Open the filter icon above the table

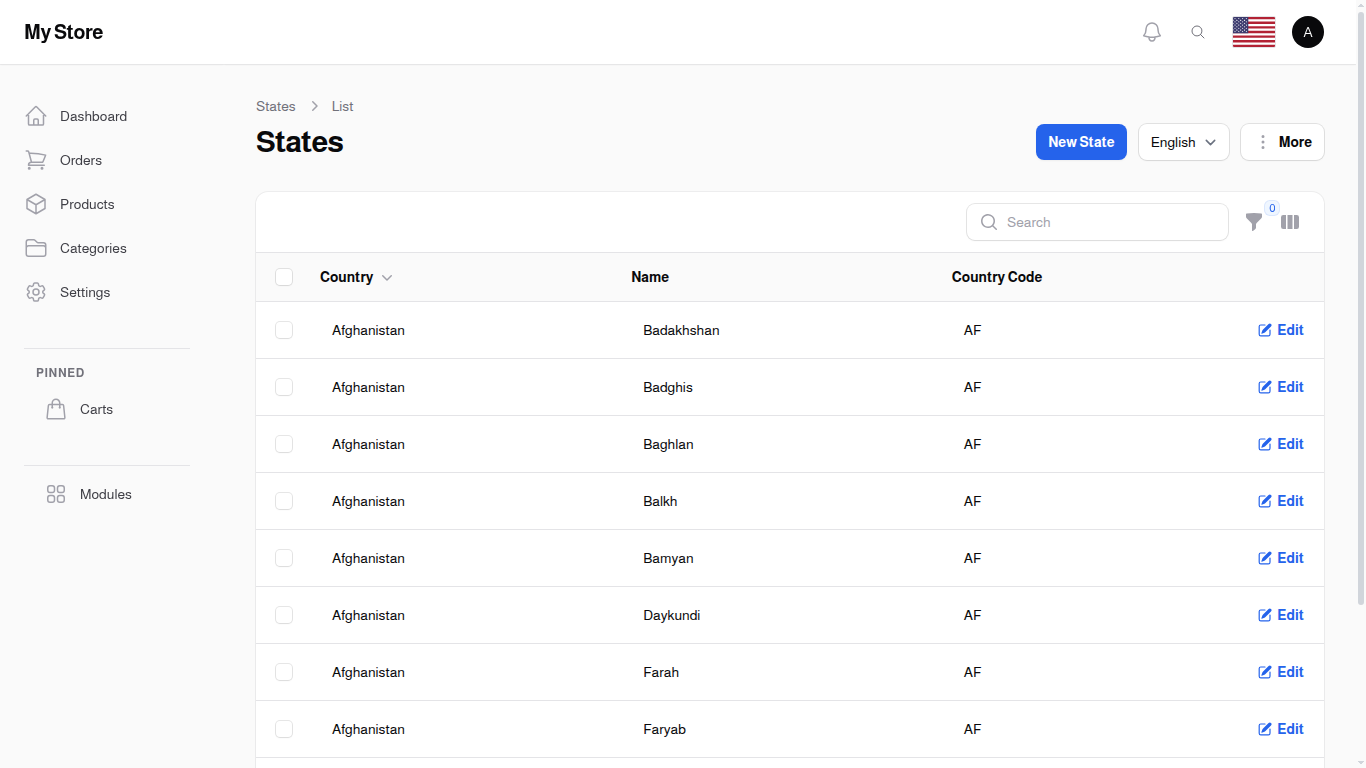[1254, 222]
